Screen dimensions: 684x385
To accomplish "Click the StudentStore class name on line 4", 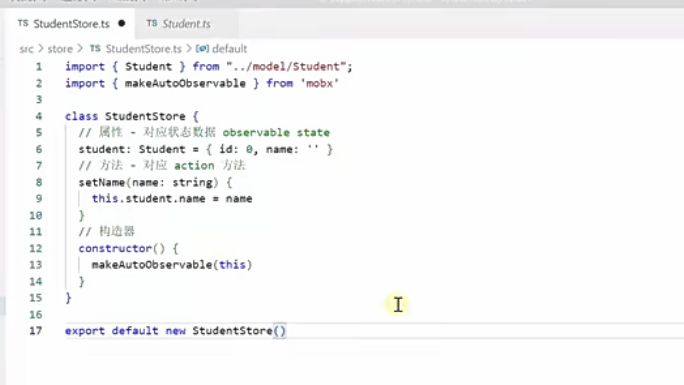I will click(145, 116).
